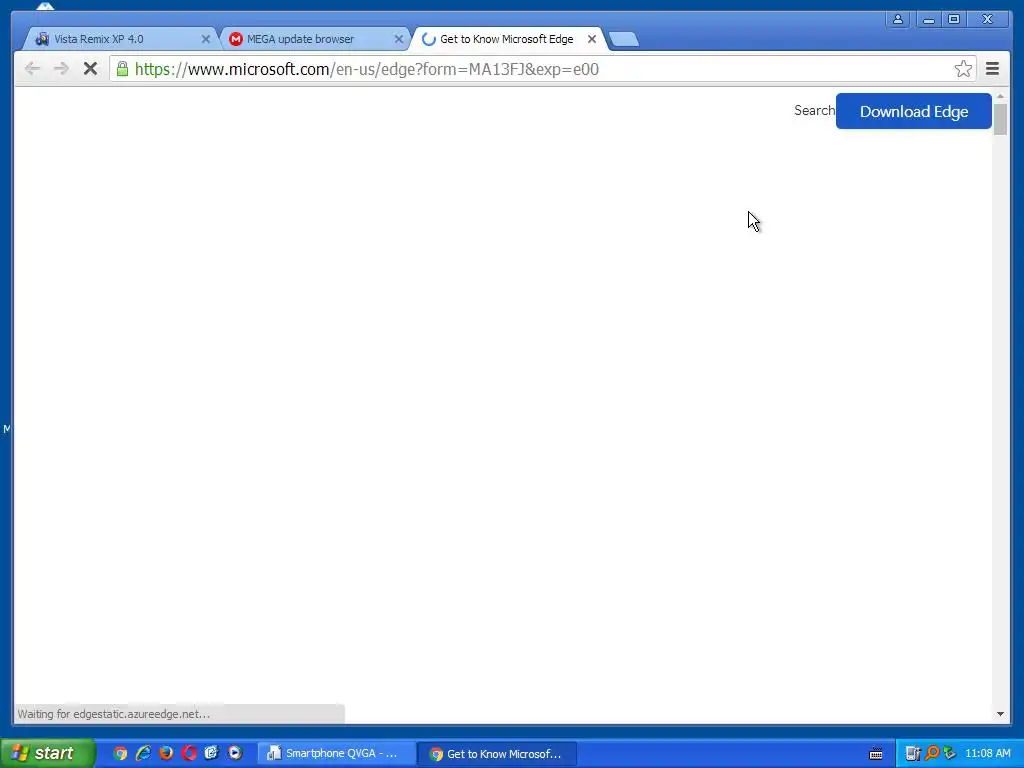Click the Search link on the page
Image resolution: width=1024 pixels, height=768 pixels.
coord(814,110)
